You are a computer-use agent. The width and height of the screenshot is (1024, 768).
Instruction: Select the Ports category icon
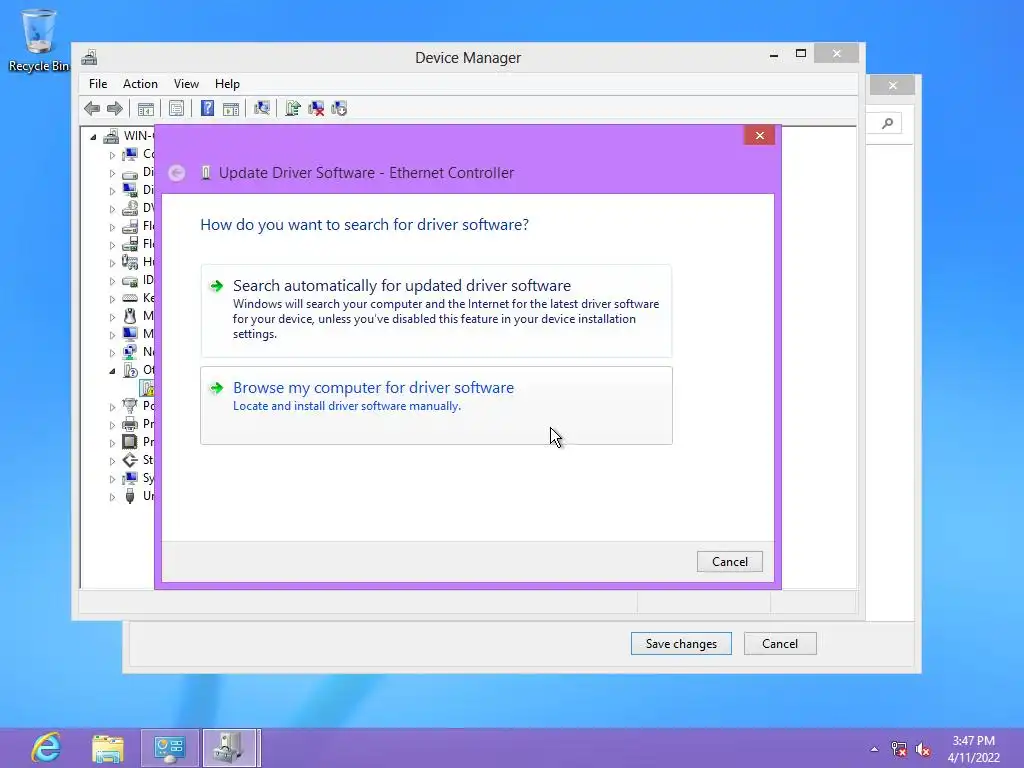[130, 406]
